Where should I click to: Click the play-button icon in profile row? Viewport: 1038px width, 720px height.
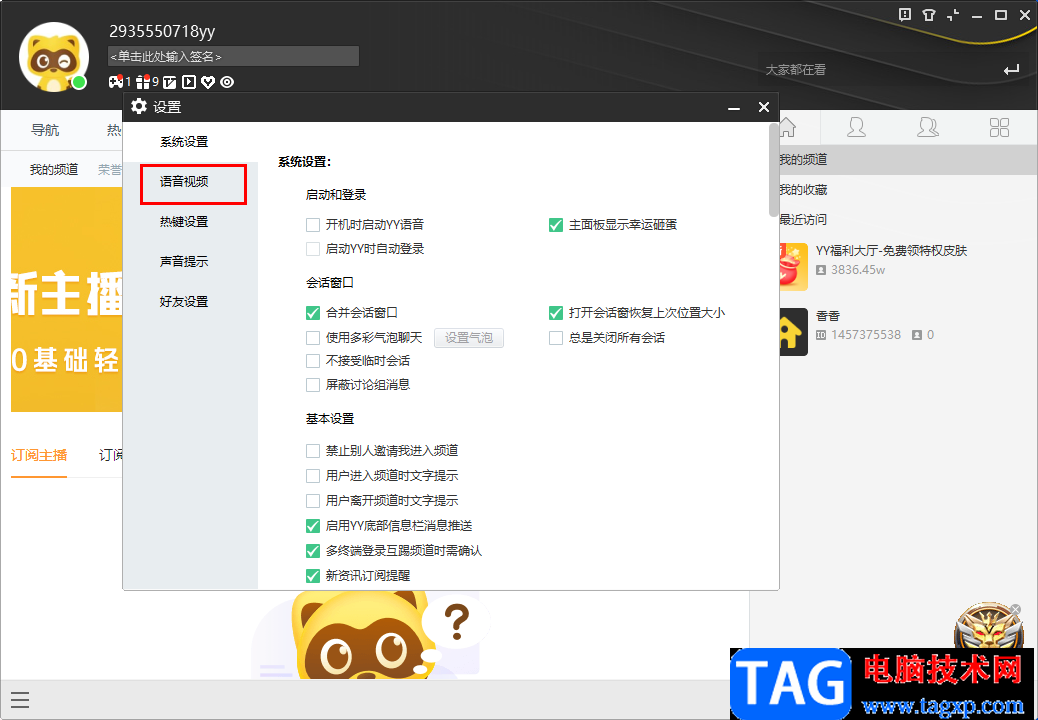(x=189, y=82)
